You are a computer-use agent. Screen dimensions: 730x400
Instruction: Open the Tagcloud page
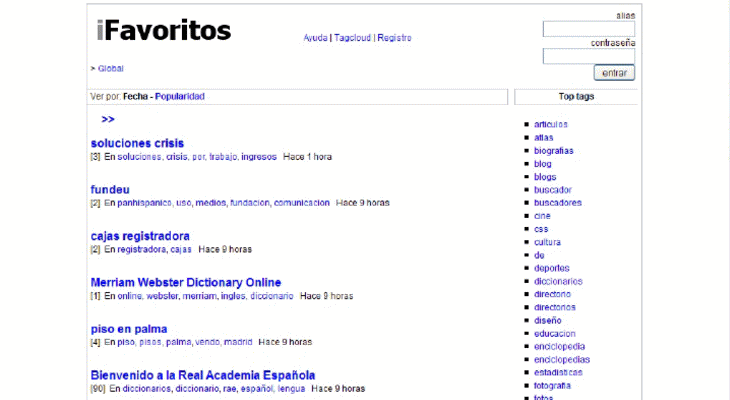click(352, 38)
